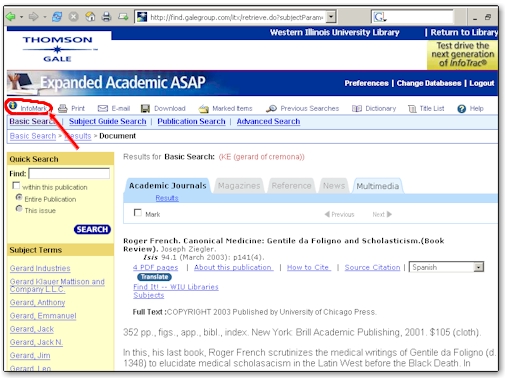Screen dimensions: 507x380
Task: Open Advanced Search
Action: coord(268,121)
